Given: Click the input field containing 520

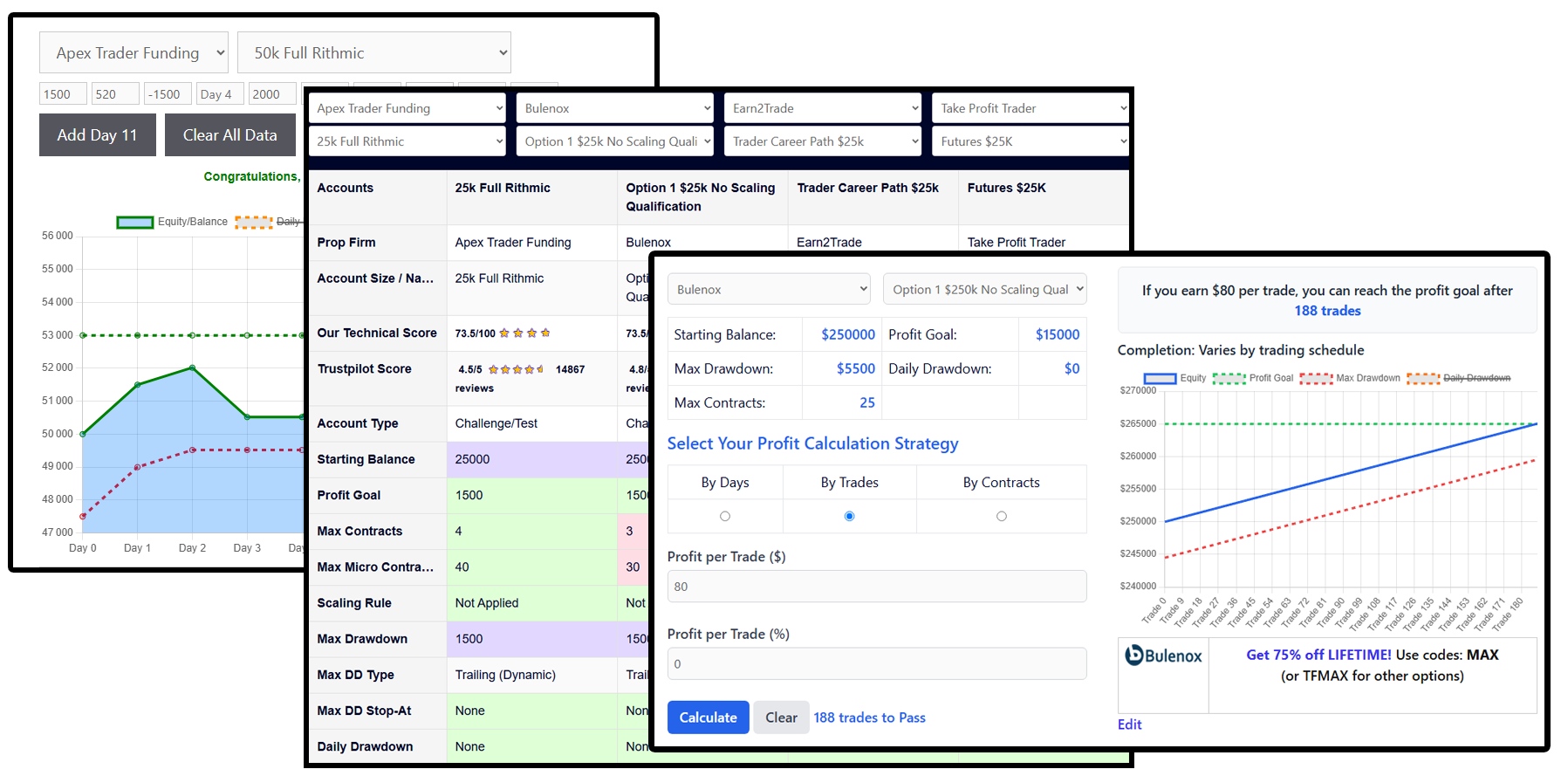Looking at the screenshot, I should tap(115, 94).
